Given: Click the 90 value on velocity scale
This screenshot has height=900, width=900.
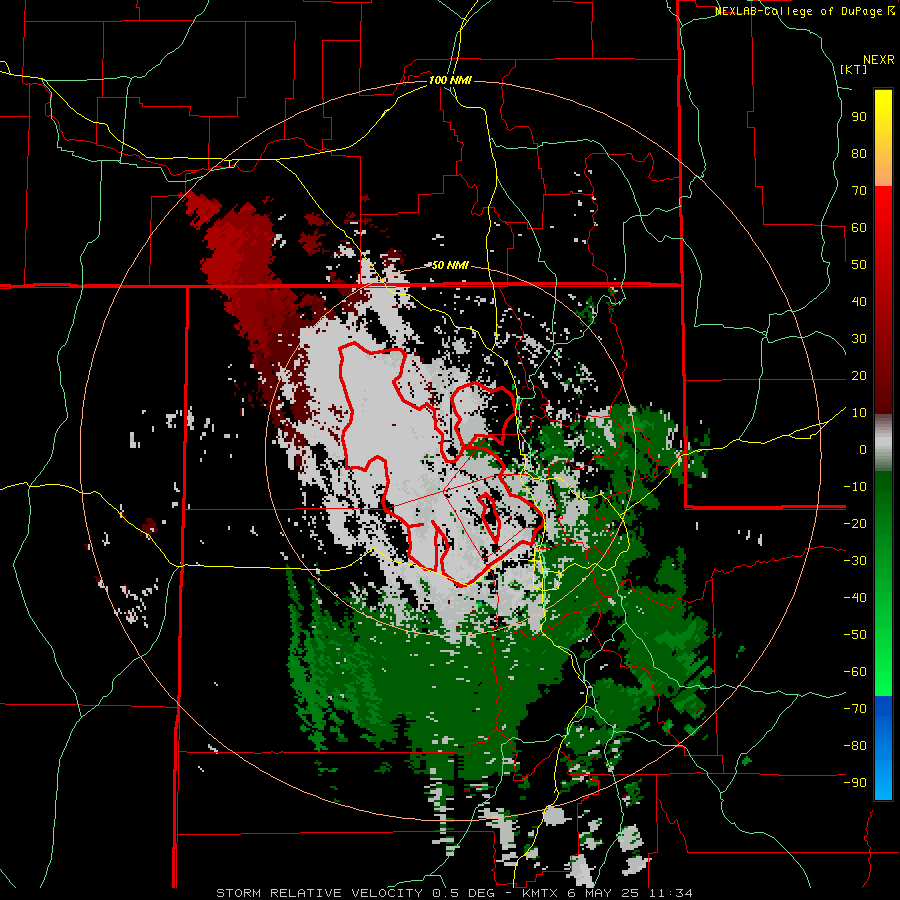Looking at the screenshot, I should [859, 117].
